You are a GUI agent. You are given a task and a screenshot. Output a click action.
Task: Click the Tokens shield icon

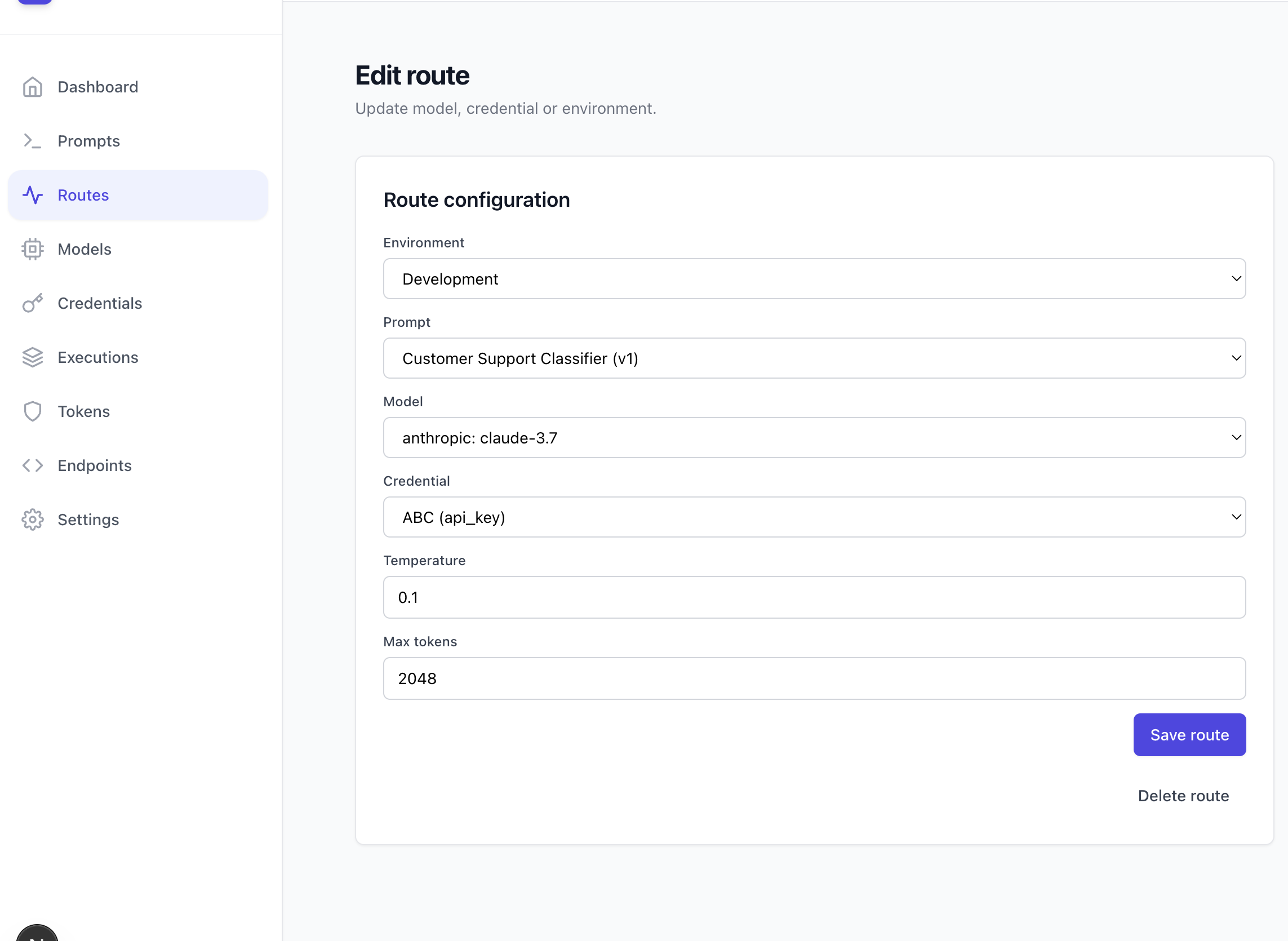[33, 411]
